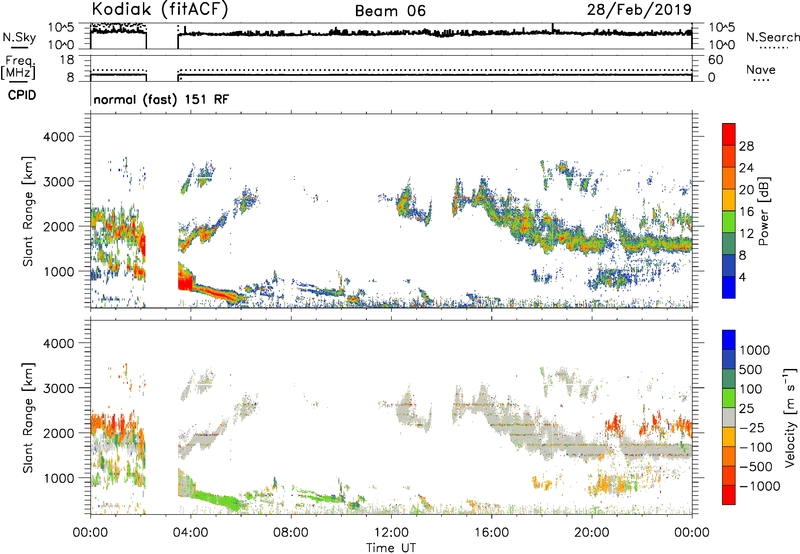Click the red top segment of the Power color bar

point(729,134)
